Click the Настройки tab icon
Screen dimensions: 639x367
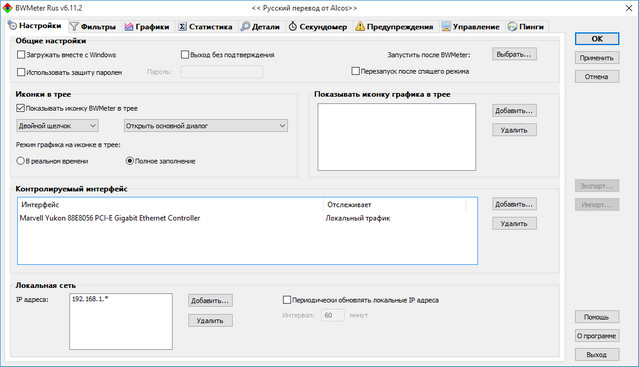click(12, 25)
